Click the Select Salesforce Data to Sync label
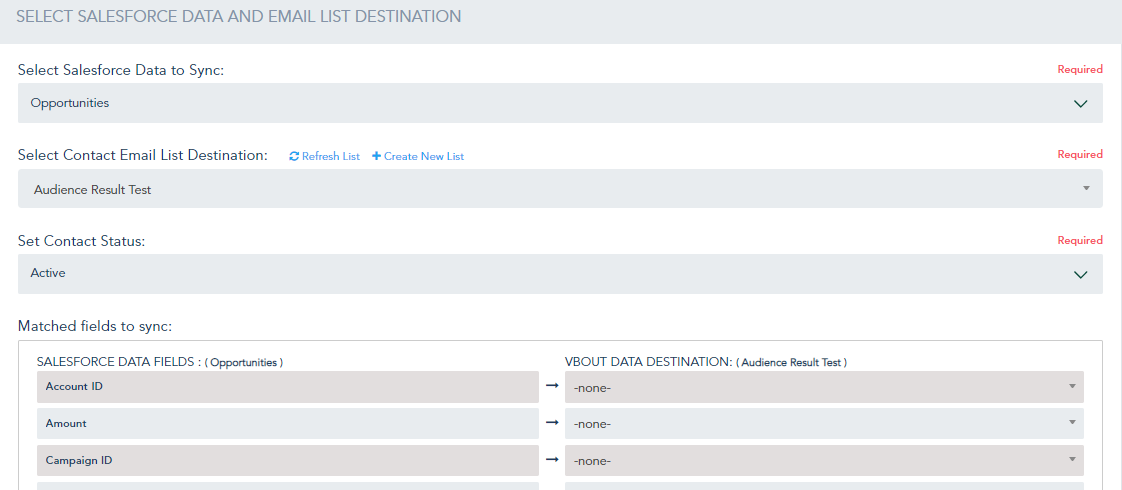 [x=121, y=70]
